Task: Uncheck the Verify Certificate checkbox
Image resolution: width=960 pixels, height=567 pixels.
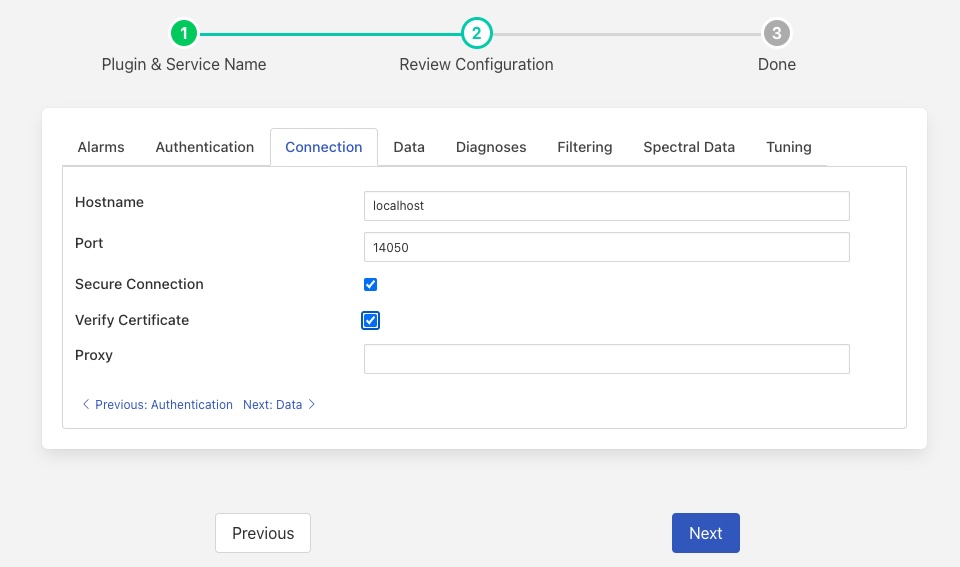Action: coord(370,320)
